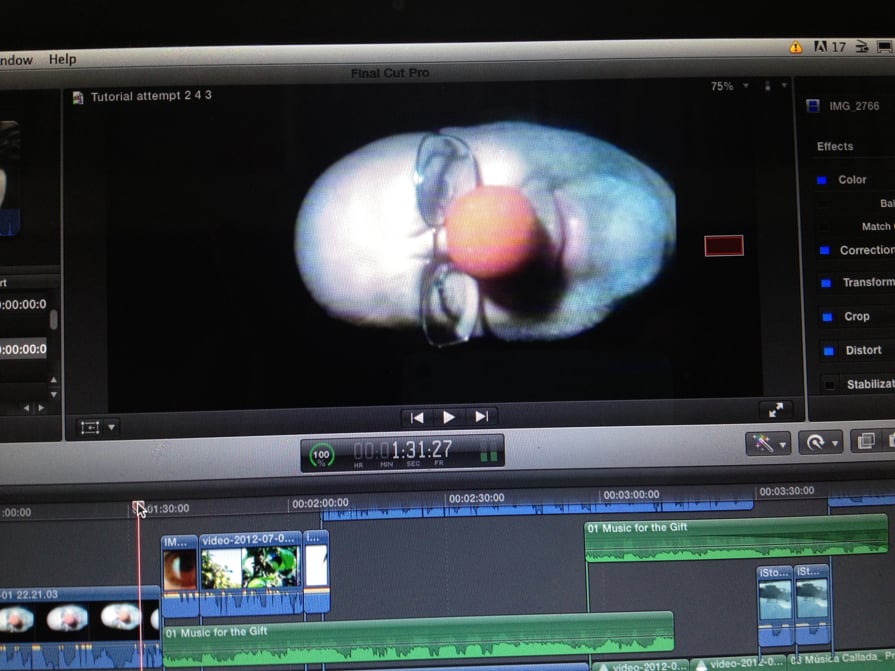Toggle the Transform effect checkbox
Screen dimensions: 895x671
pyautogui.click(x=826, y=283)
